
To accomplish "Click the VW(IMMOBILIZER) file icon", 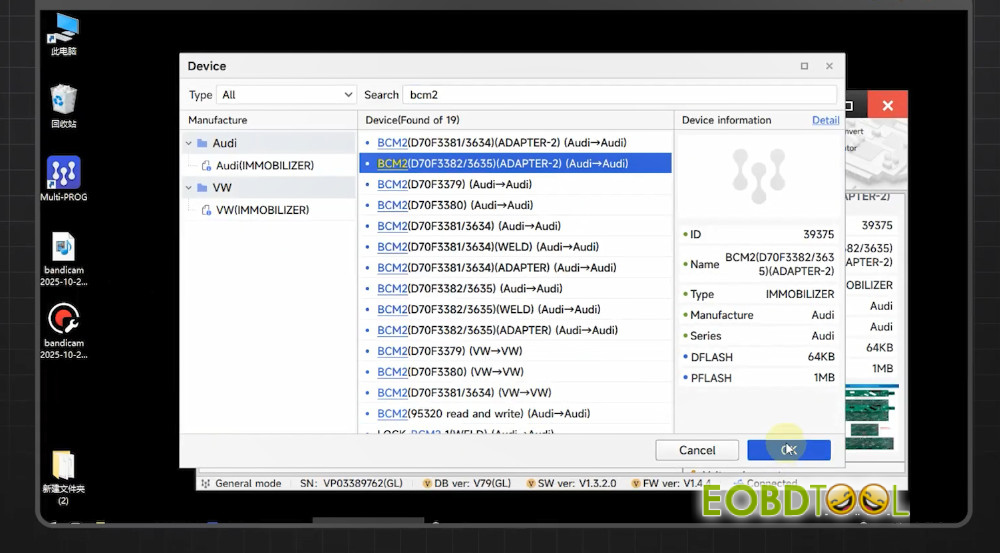I will pos(207,210).
